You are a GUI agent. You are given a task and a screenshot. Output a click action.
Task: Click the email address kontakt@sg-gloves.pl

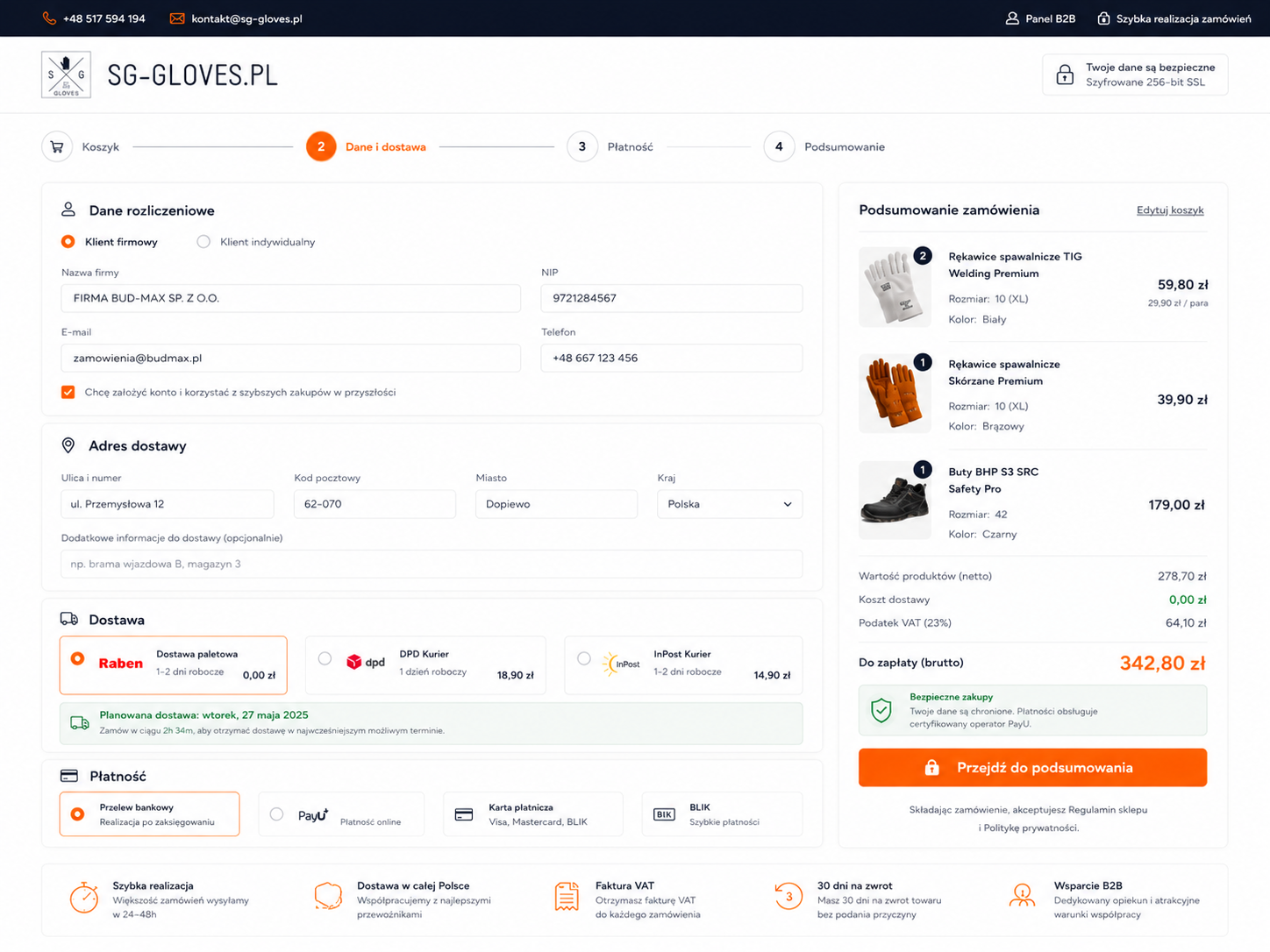coord(246,18)
